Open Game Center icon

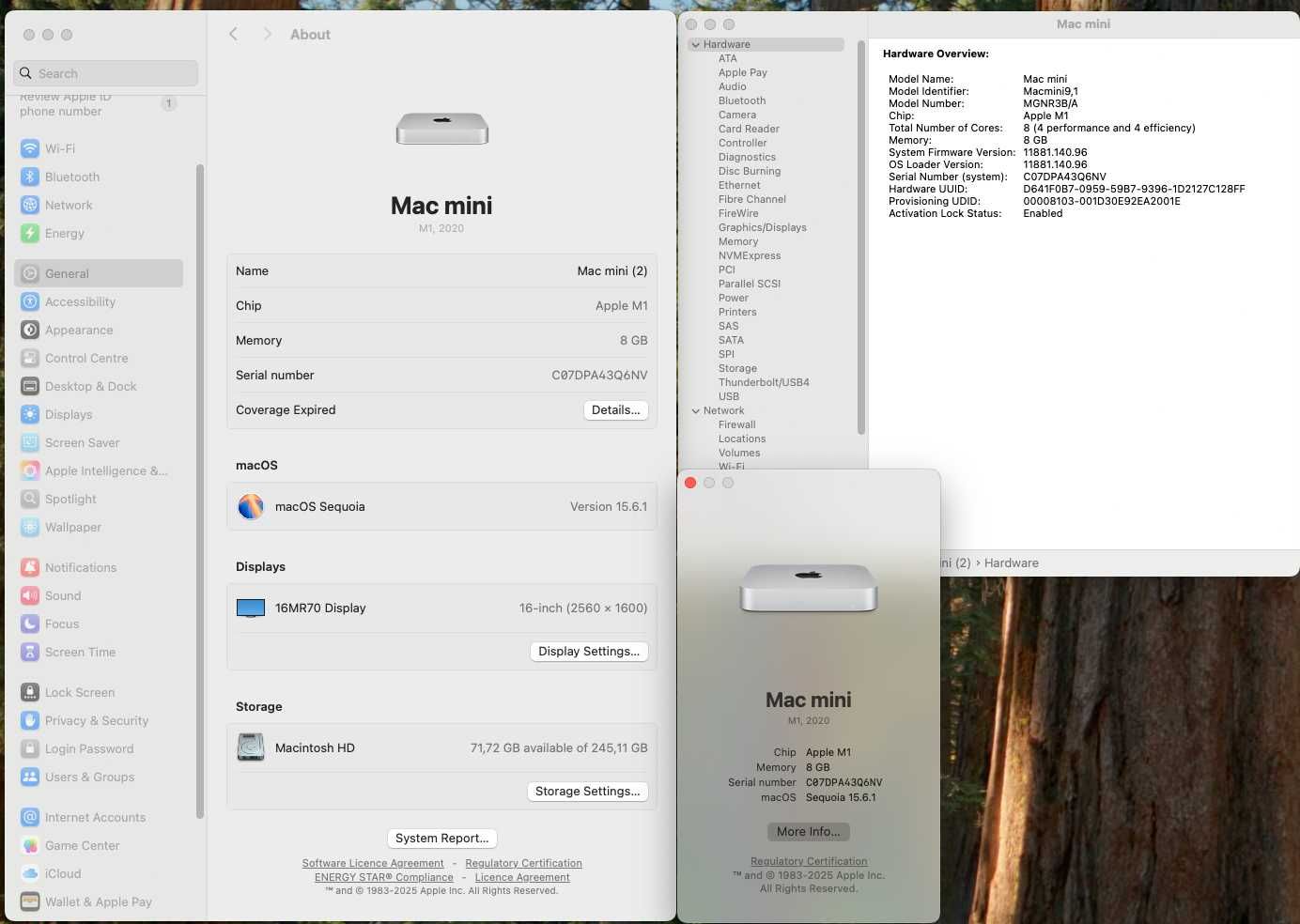coord(30,845)
